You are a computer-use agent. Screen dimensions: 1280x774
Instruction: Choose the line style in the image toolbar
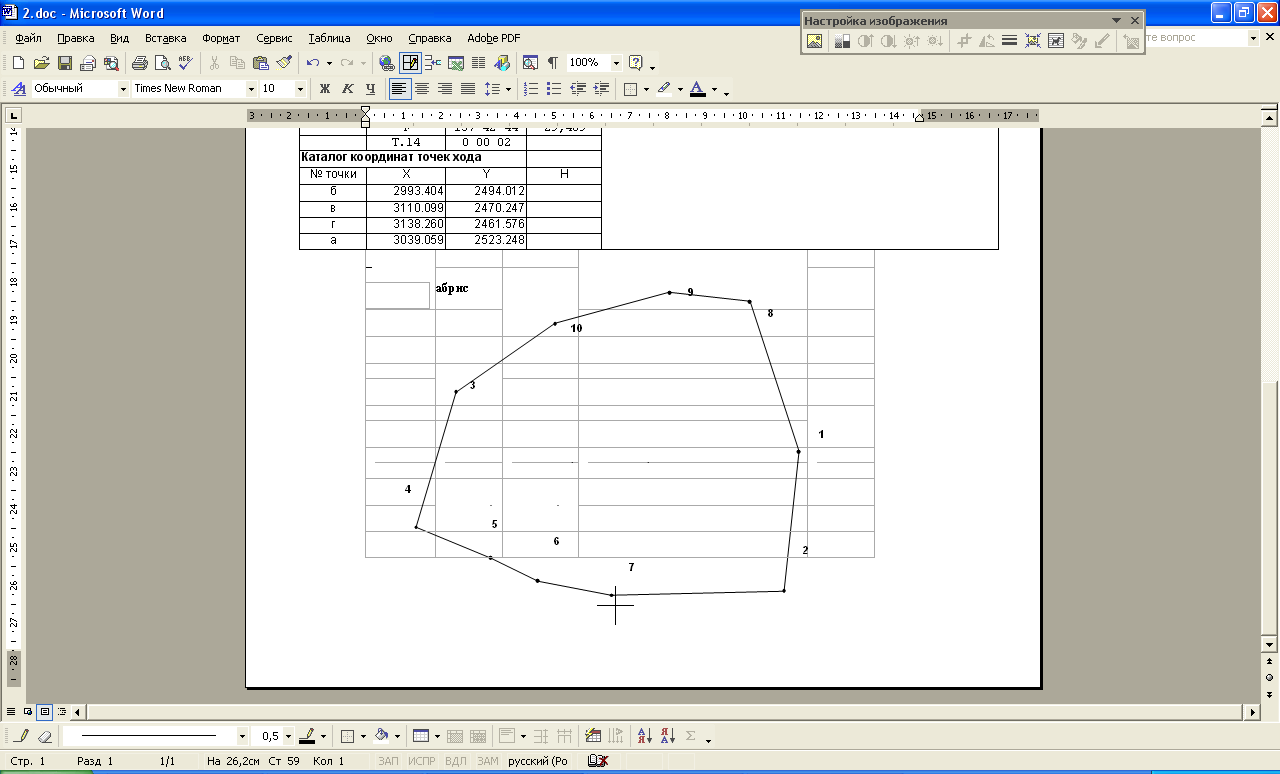[1010, 41]
